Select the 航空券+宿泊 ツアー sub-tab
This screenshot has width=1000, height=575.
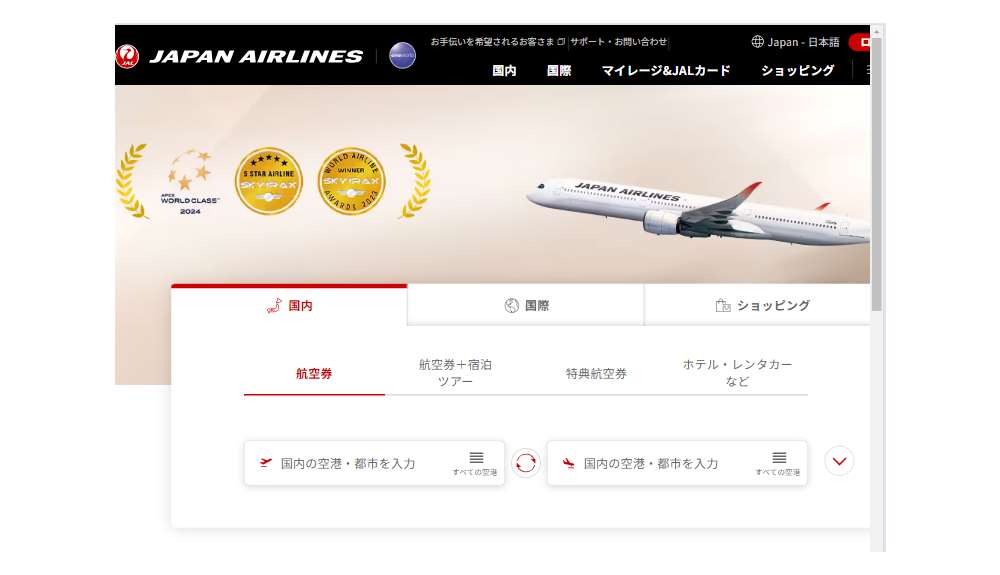click(455, 373)
